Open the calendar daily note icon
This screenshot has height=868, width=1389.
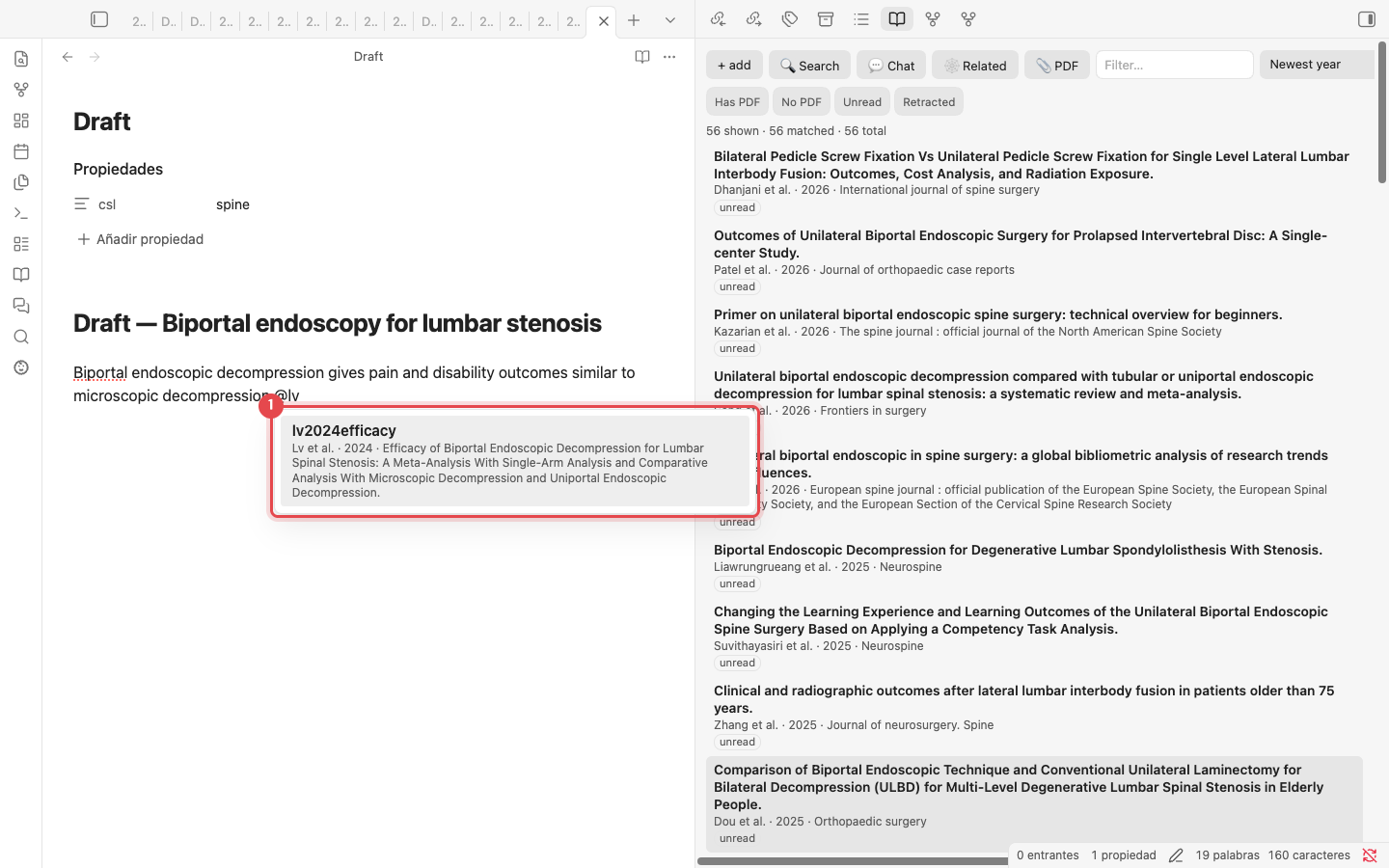pos(21,151)
